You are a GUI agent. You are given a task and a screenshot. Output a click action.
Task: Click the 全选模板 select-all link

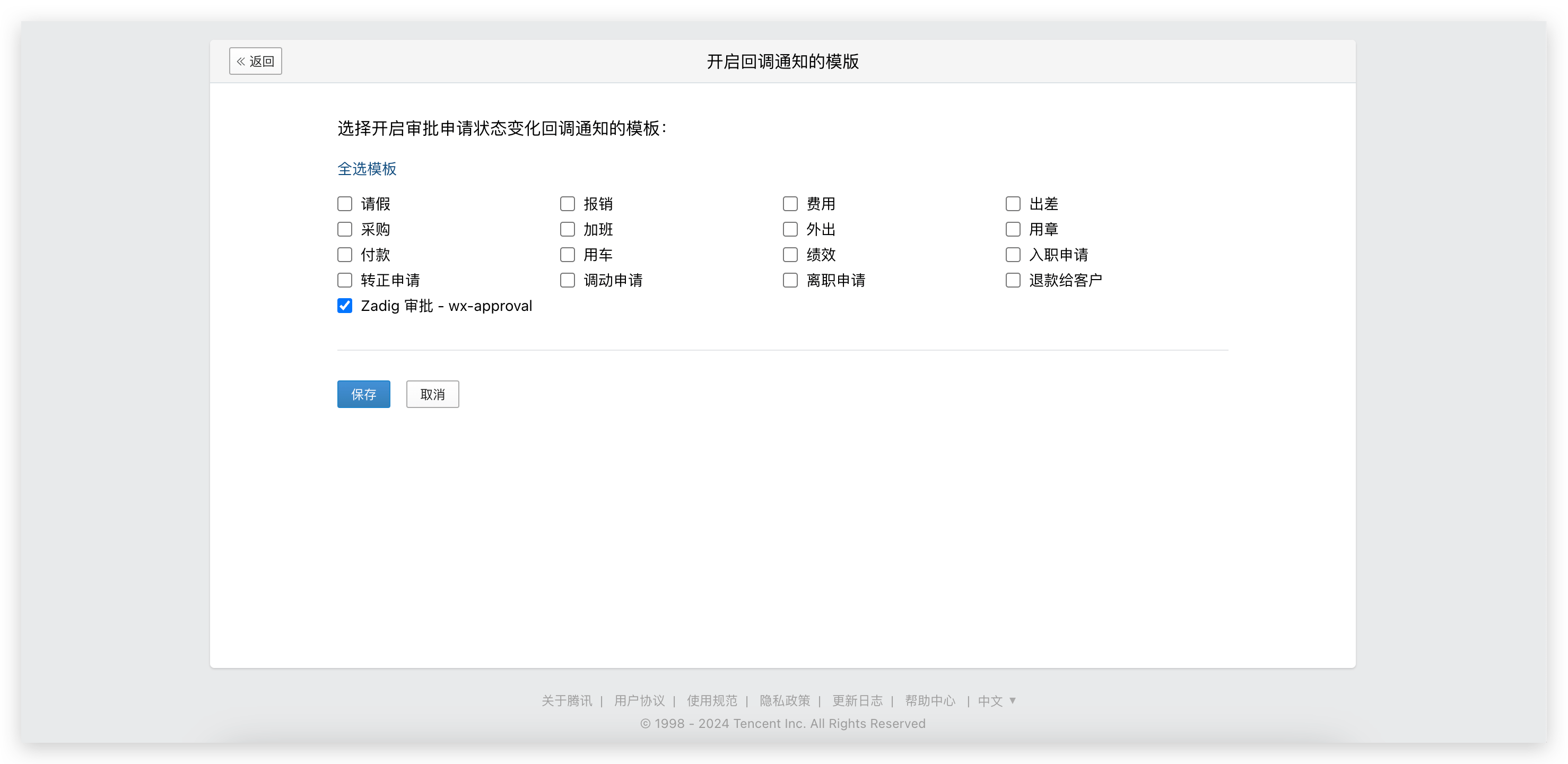(x=367, y=169)
